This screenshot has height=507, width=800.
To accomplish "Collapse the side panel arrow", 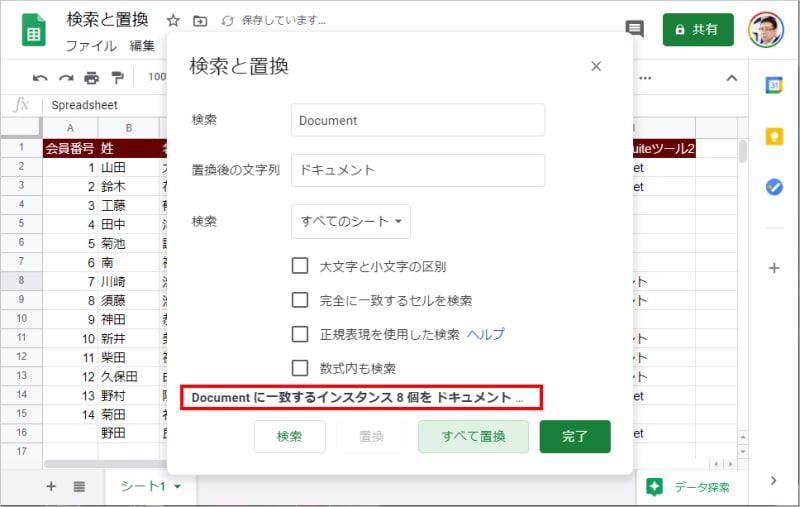I will (x=773, y=480).
